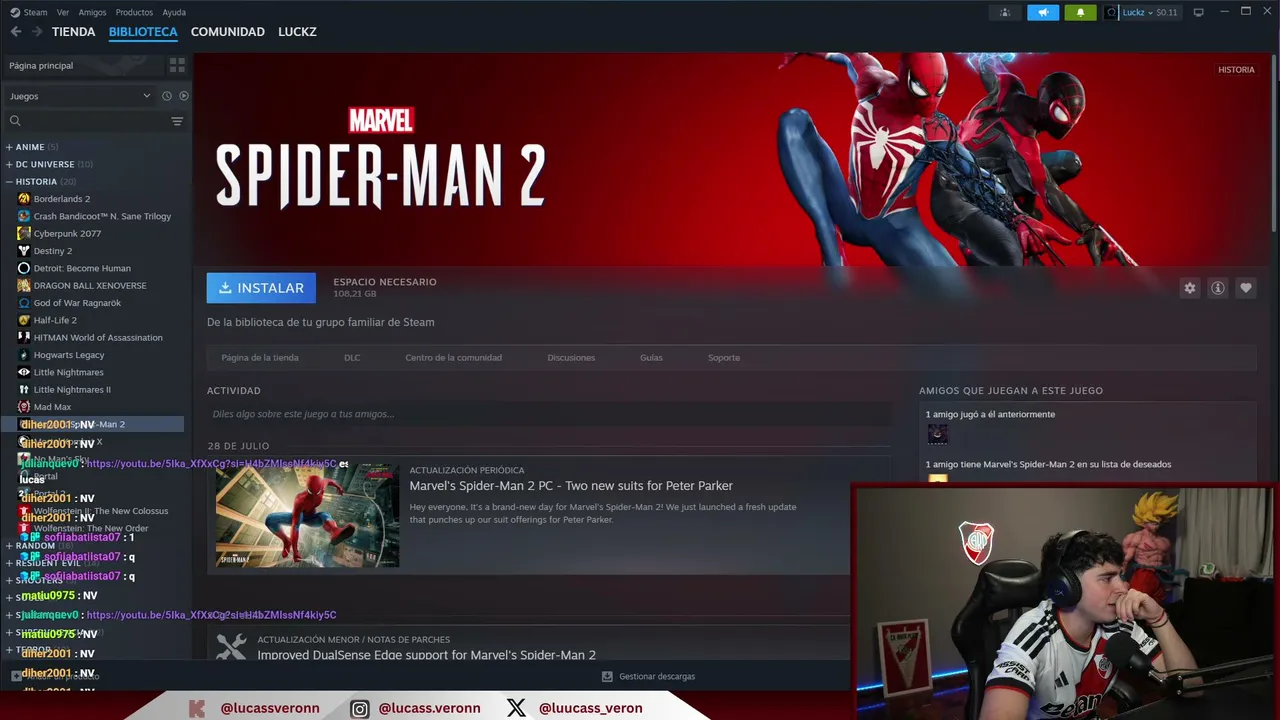Image resolution: width=1280 pixels, height=720 pixels.
Task: Select the Destiny 2 game icon
Action: pos(24,251)
